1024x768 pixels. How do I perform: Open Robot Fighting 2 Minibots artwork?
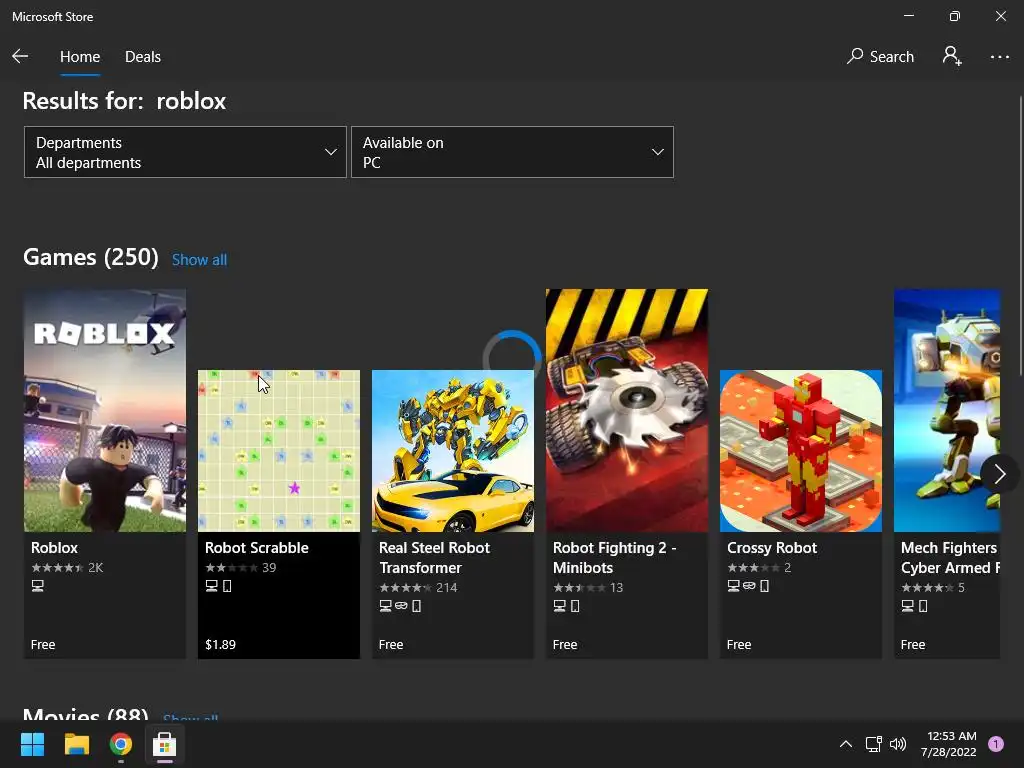(627, 410)
